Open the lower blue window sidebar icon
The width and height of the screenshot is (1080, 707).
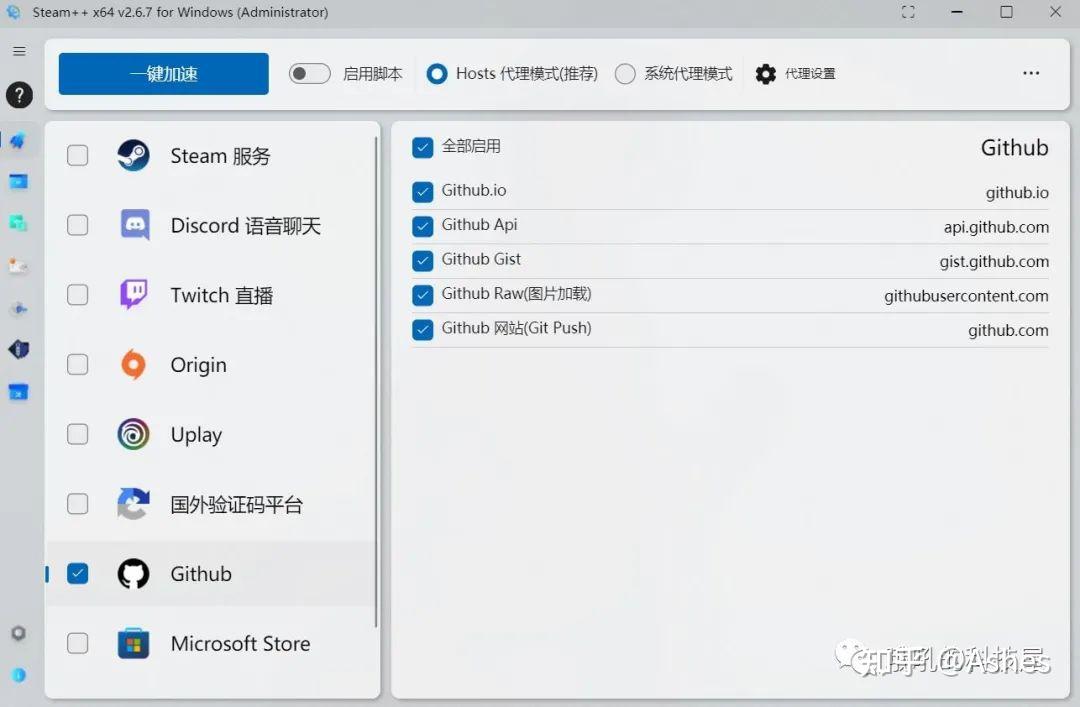pos(19,392)
